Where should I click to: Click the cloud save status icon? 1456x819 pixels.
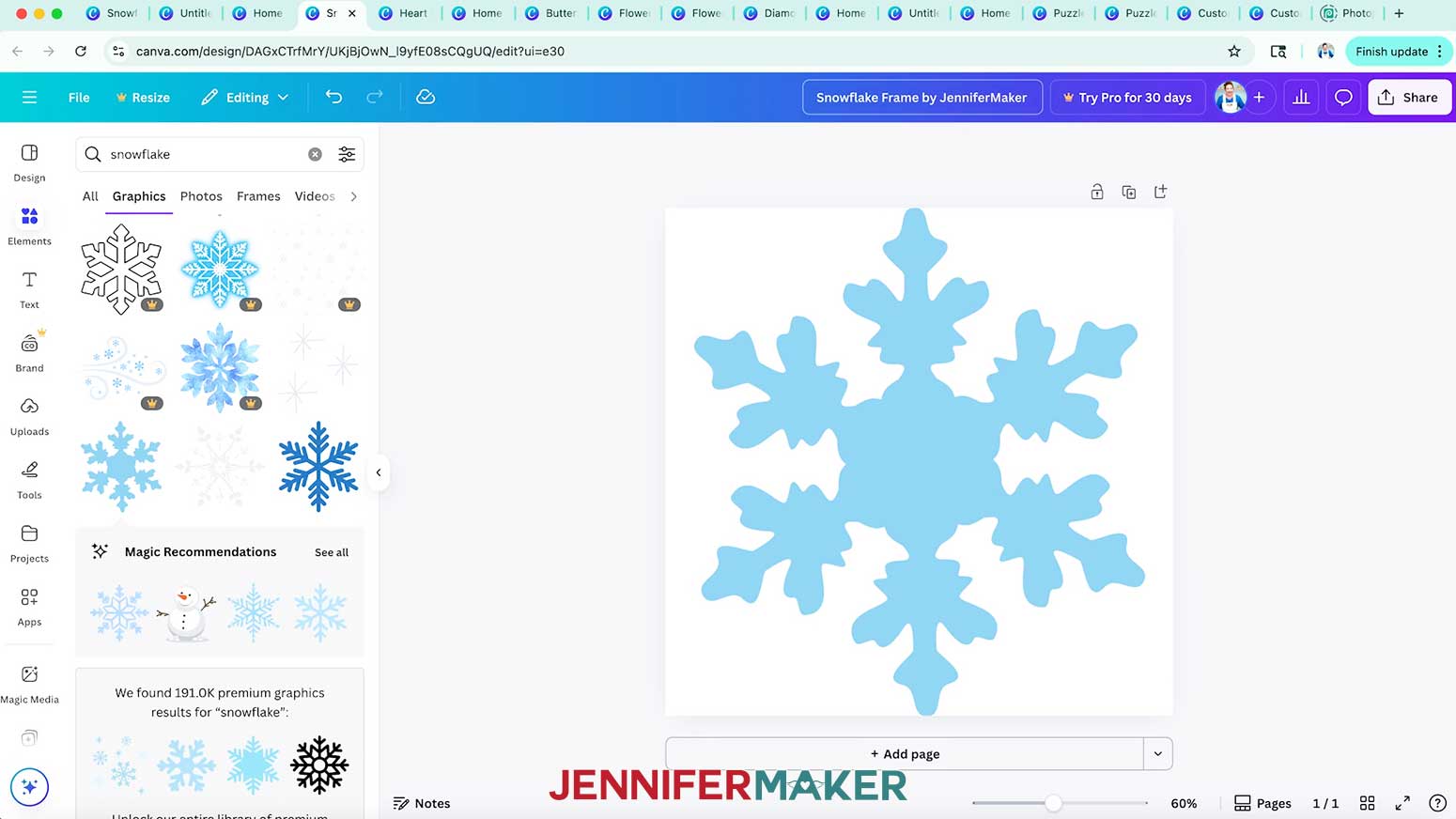426,97
